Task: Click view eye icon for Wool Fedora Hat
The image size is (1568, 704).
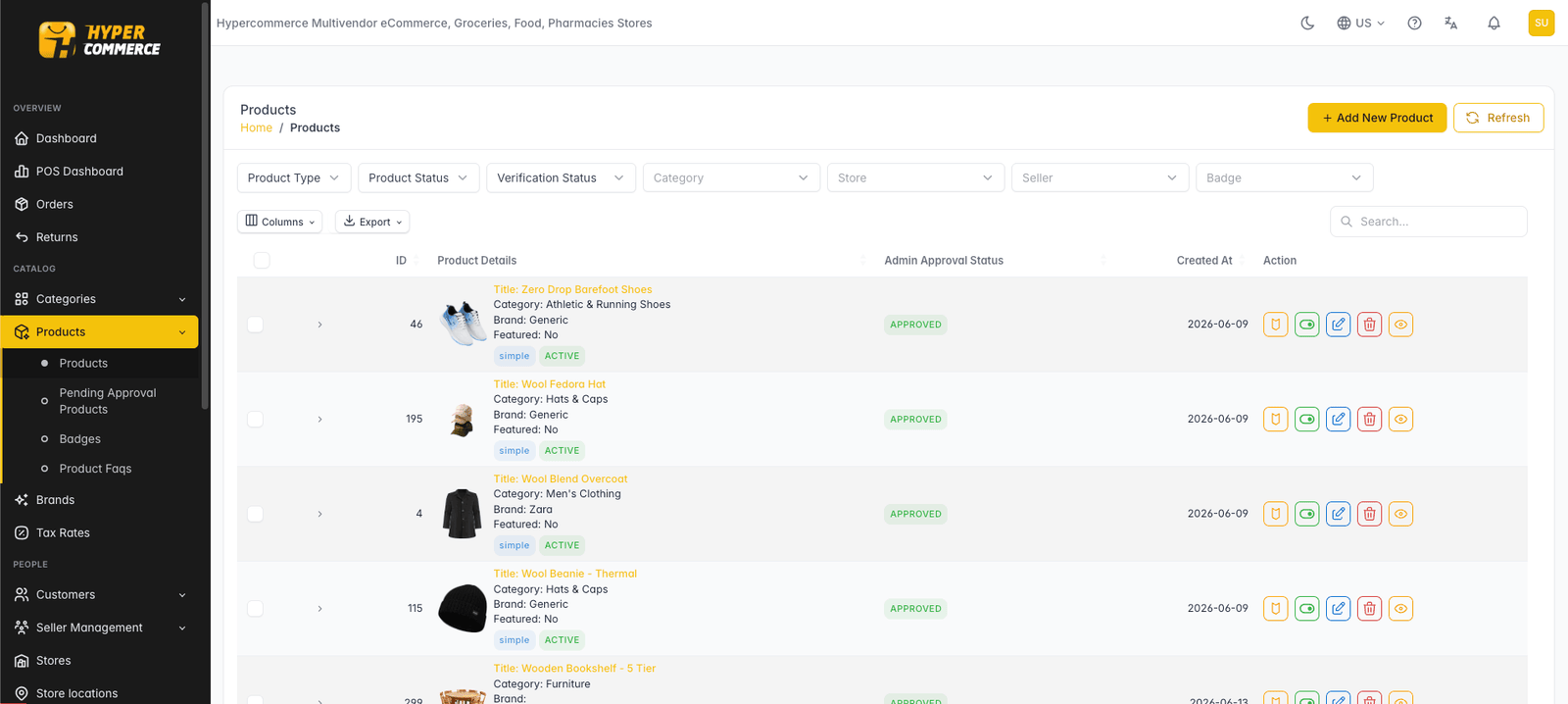Action: pyautogui.click(x=1401, y=420)
